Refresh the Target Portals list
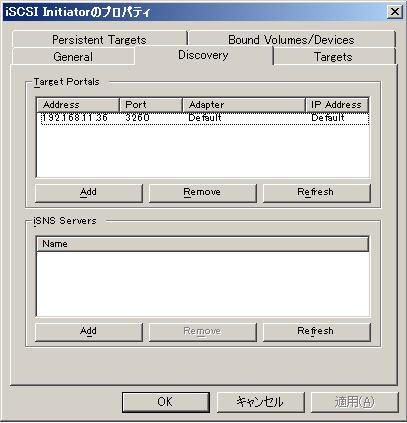This screenshot has height=423, width=407. pos(317,192)
